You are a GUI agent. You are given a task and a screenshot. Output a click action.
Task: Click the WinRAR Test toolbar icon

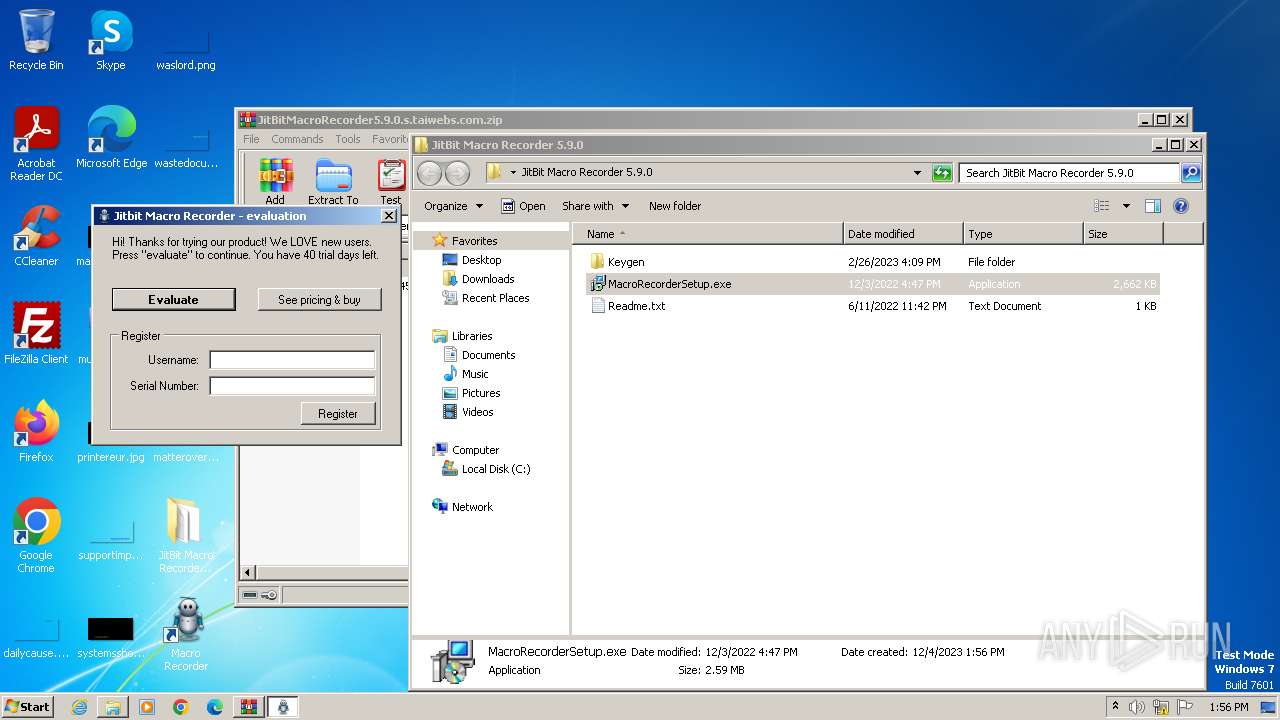pyautogui.click(x=391, y=181)
